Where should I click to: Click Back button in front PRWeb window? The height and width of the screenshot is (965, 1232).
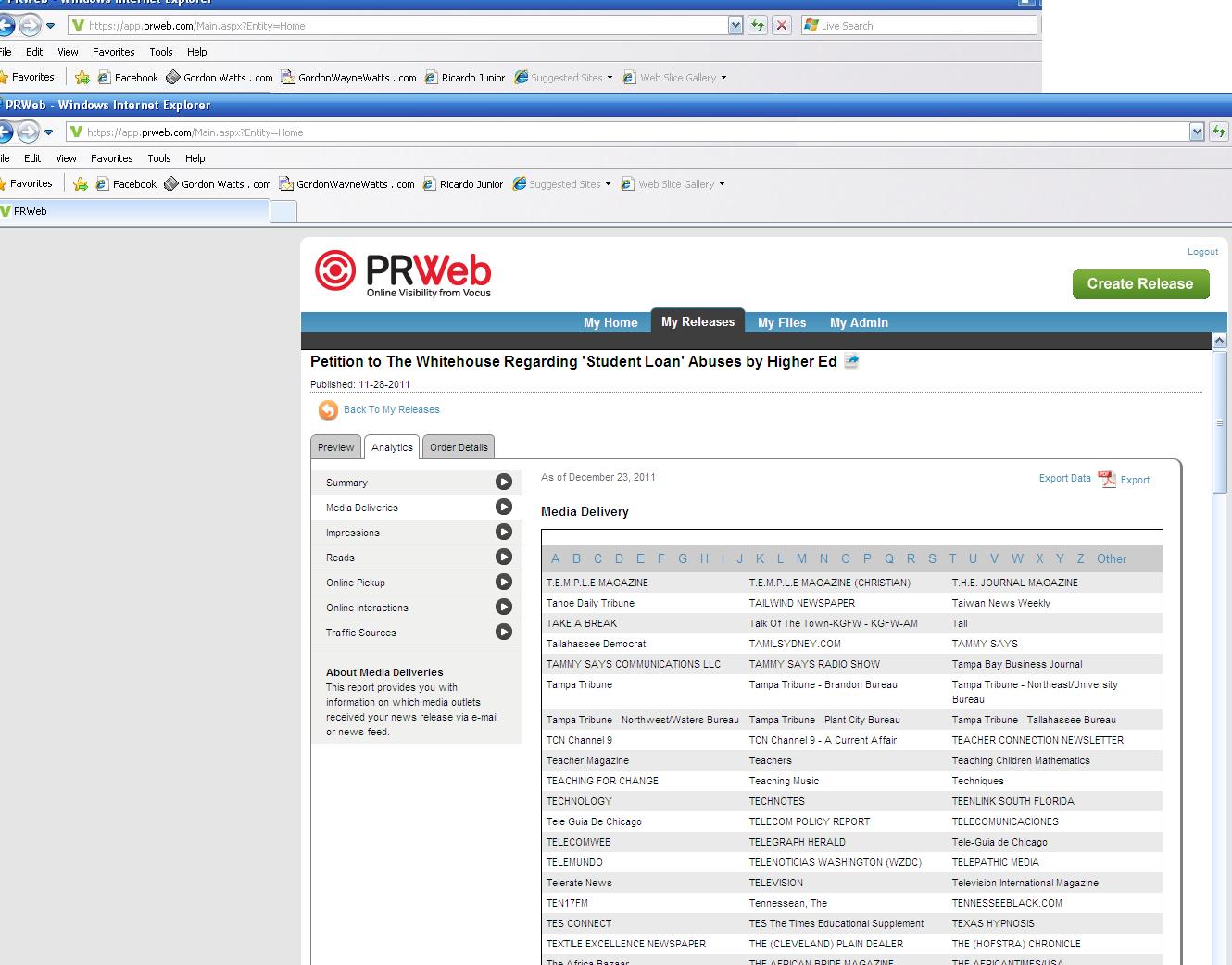coord(6,132)
